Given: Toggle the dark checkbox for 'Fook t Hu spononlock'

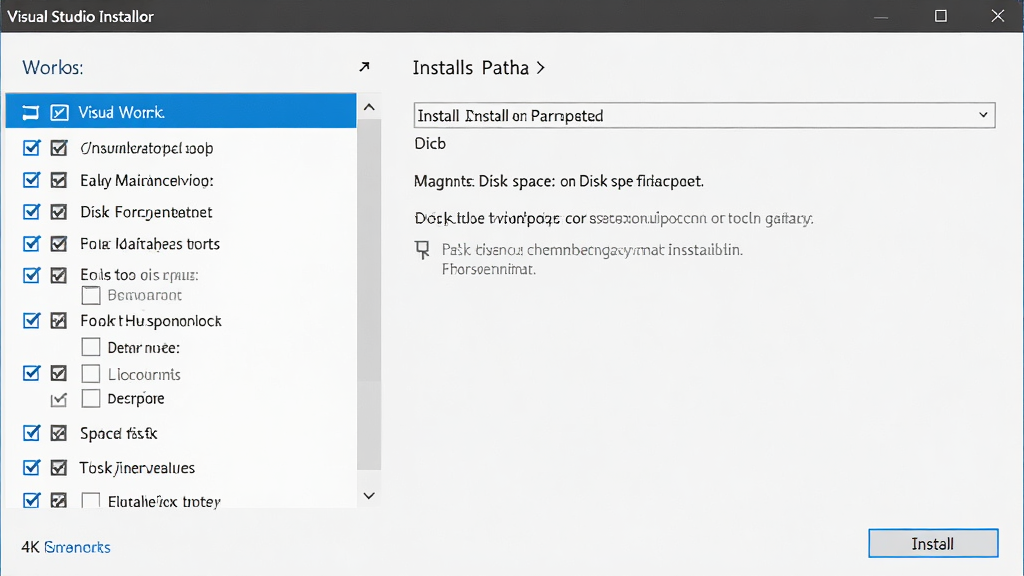Looking at the screenshot, I should tap(59, 321).
